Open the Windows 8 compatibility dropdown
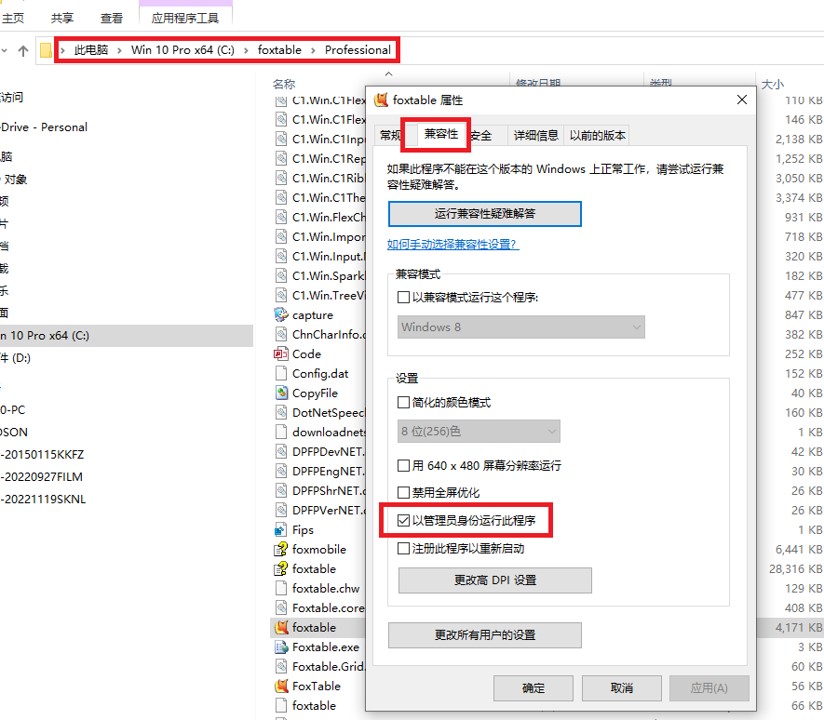The image size is (824, 720). click(521, 327)
